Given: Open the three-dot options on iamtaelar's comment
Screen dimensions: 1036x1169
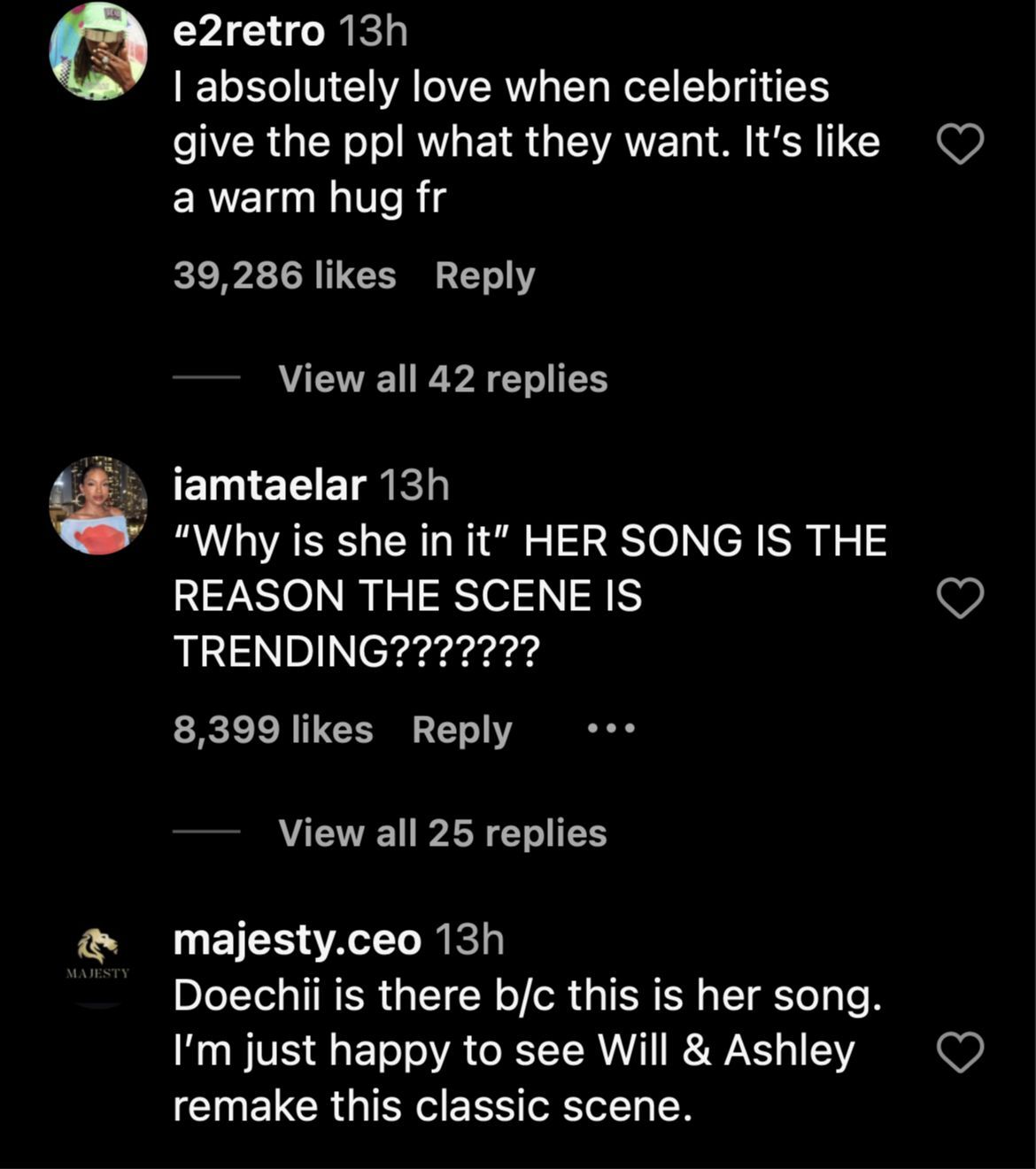Looking at the screenshot, I should pos(611,730).
